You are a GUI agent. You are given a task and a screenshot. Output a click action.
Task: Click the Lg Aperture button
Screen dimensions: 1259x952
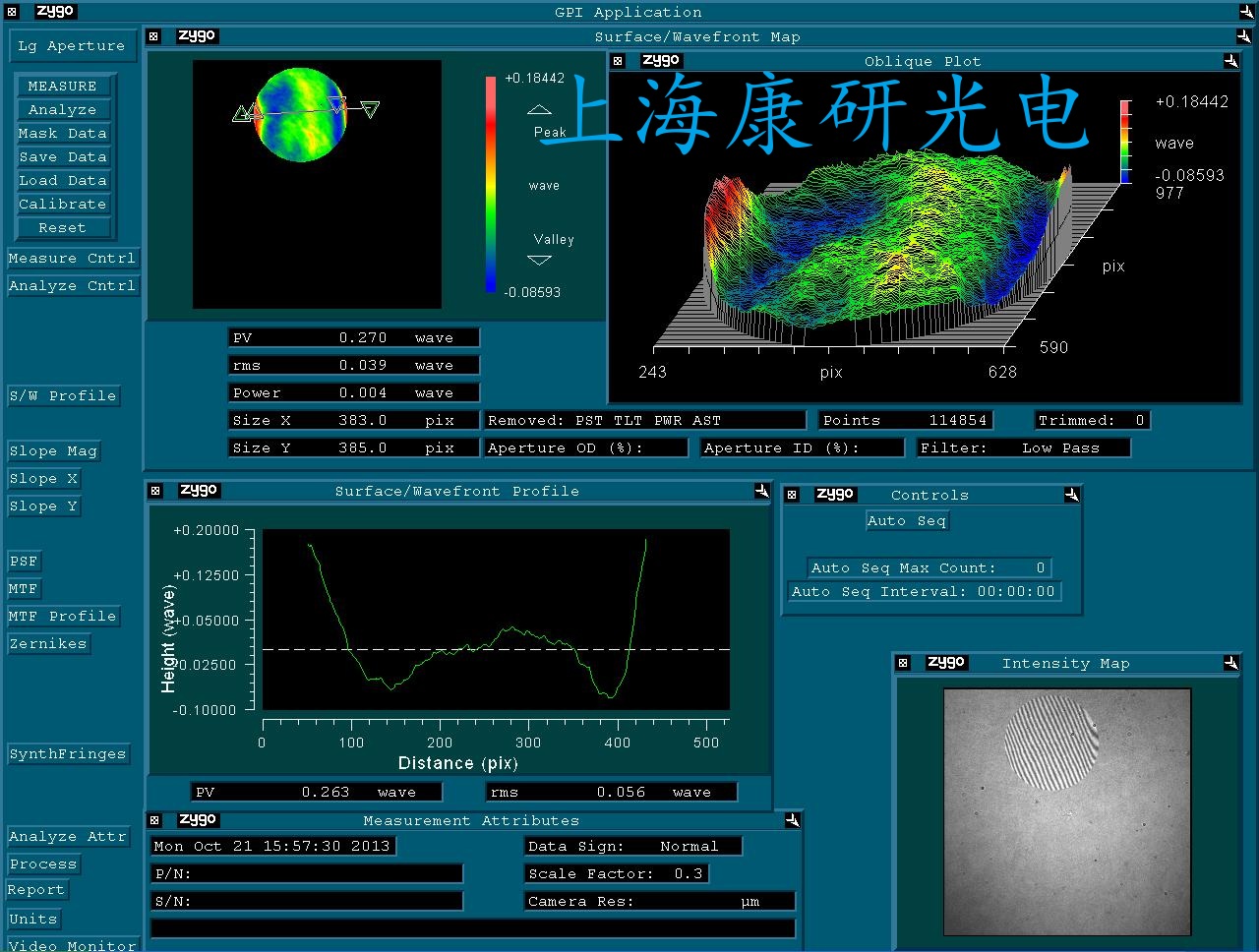click(x=72, y=45)
